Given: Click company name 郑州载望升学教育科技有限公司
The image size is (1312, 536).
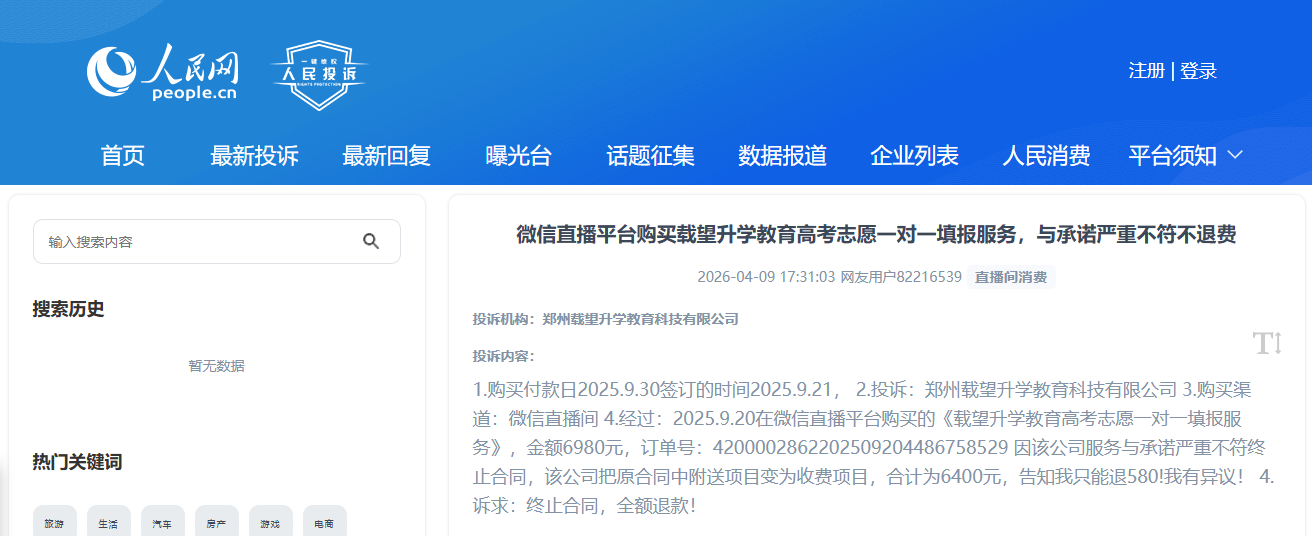Looking at the screenshot, I should pyautogui.click(x=640, y=319).
